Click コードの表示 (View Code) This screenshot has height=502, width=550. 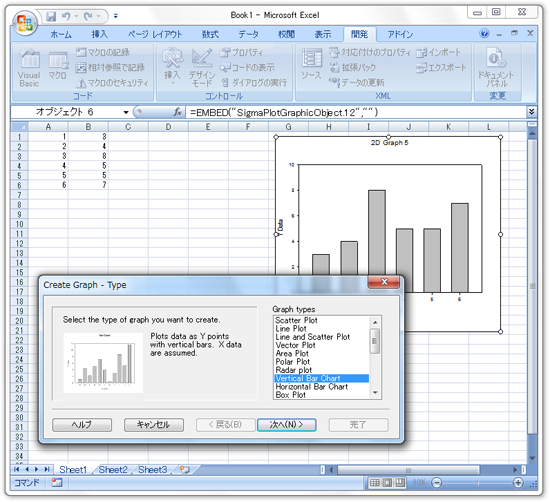pyautogui.click(x=247, y=67)
